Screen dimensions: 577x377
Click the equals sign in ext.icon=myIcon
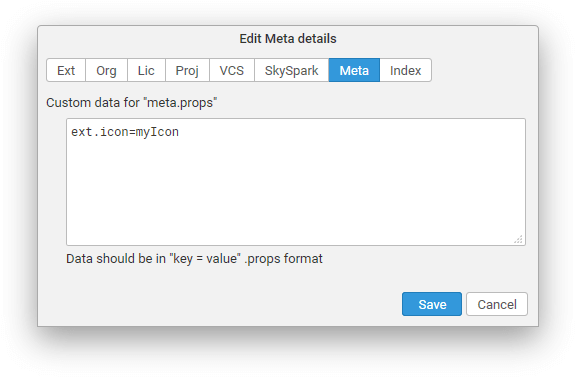pos(132,132)
